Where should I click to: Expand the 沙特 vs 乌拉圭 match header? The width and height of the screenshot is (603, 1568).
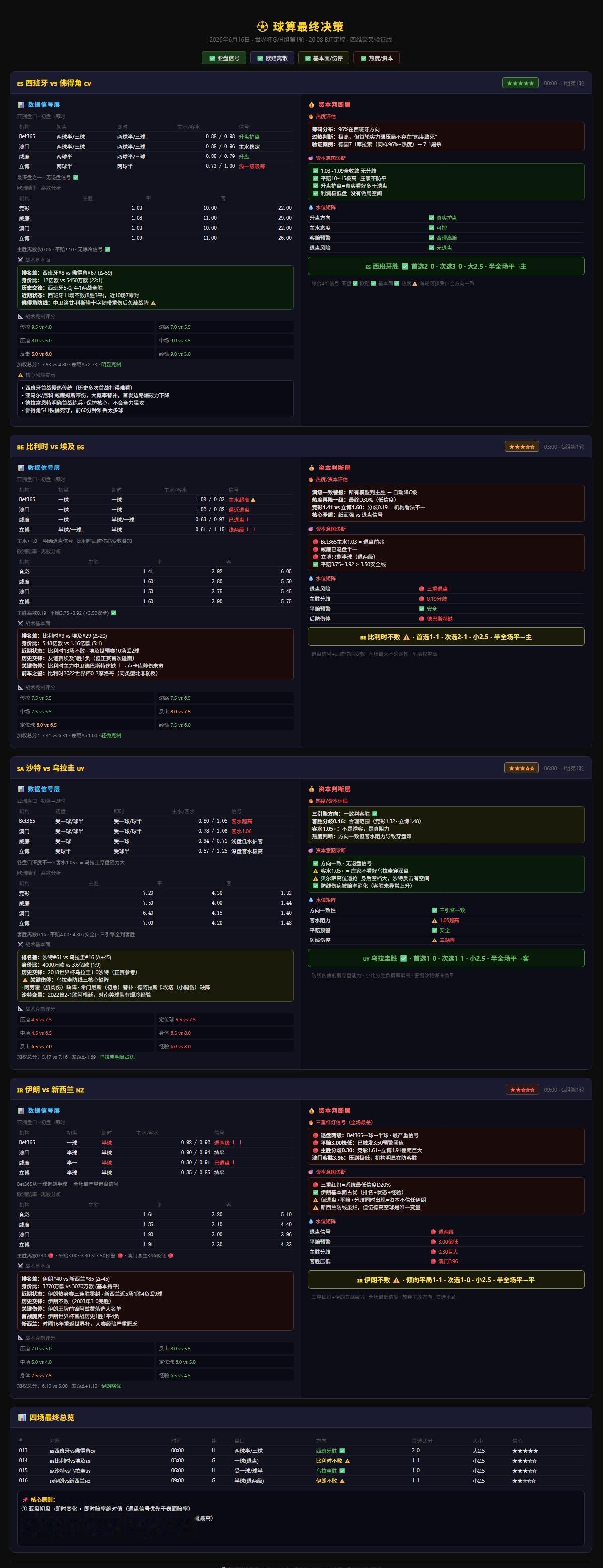301,768
